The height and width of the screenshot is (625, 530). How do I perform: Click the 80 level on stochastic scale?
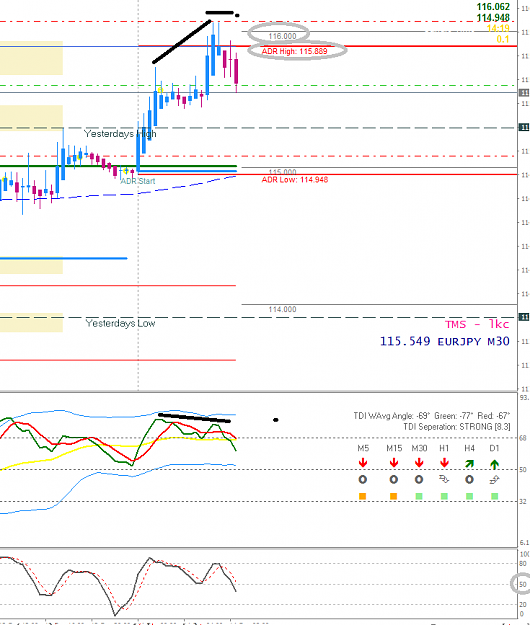pos(523,564)
